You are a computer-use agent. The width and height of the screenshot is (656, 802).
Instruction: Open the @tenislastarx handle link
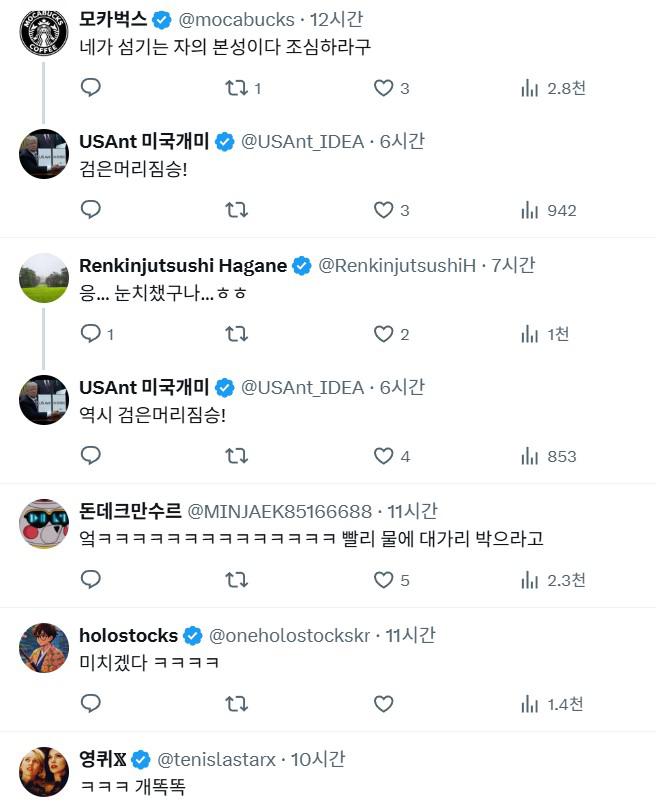pos(216,760)
